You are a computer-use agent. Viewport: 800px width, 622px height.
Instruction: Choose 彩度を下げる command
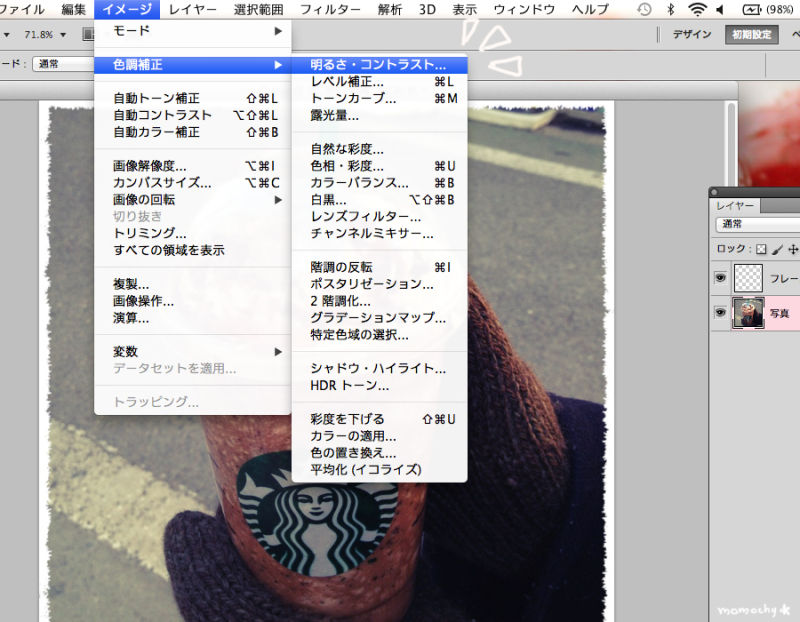[379, 419]
